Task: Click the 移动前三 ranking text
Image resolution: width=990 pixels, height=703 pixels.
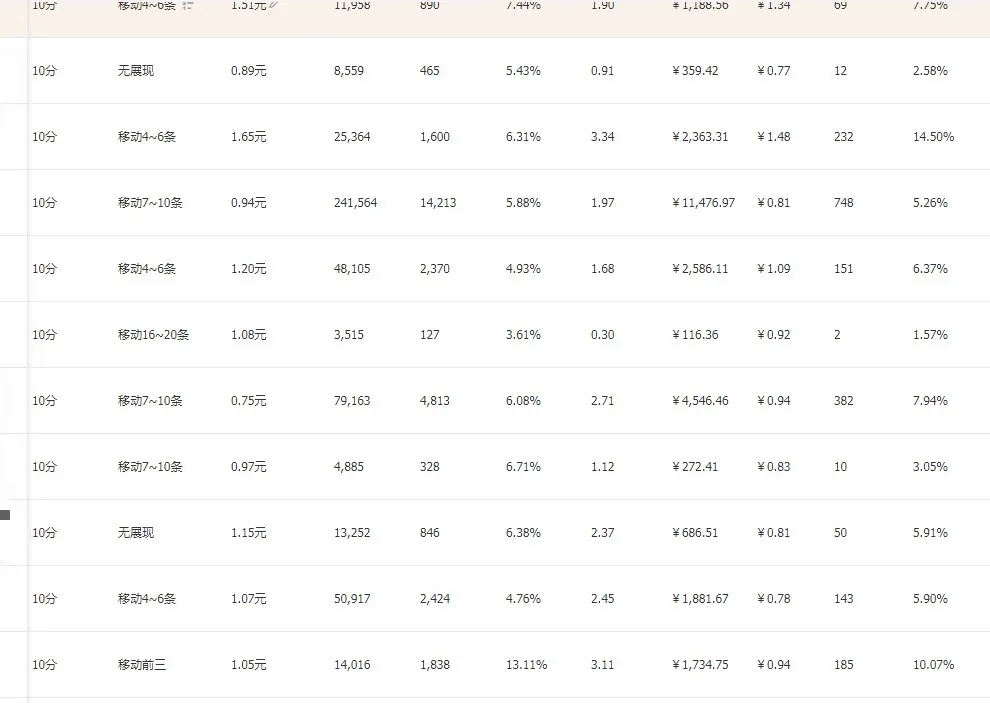Action: [141, 665]
